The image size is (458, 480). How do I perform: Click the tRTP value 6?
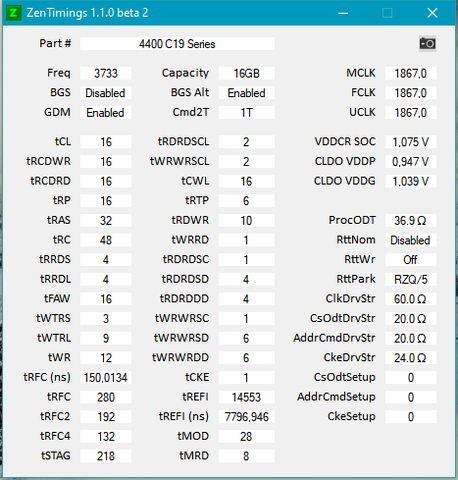247,201
